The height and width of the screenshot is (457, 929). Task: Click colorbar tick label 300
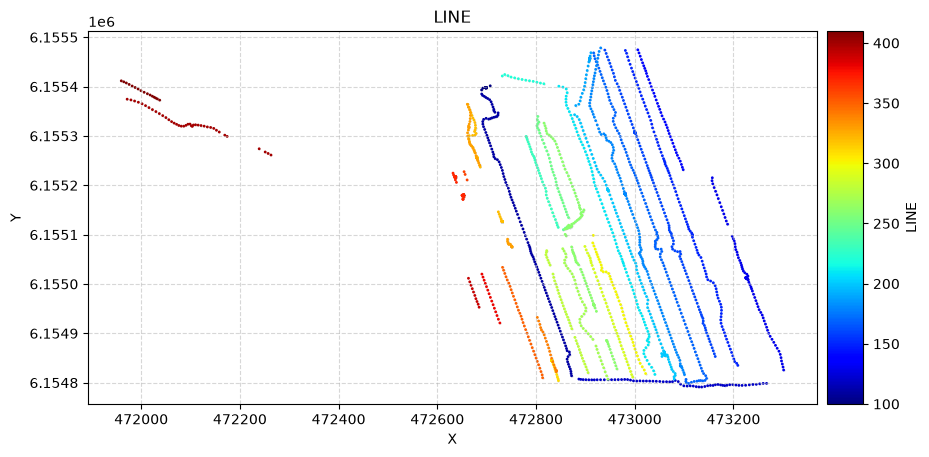[885, 164]
